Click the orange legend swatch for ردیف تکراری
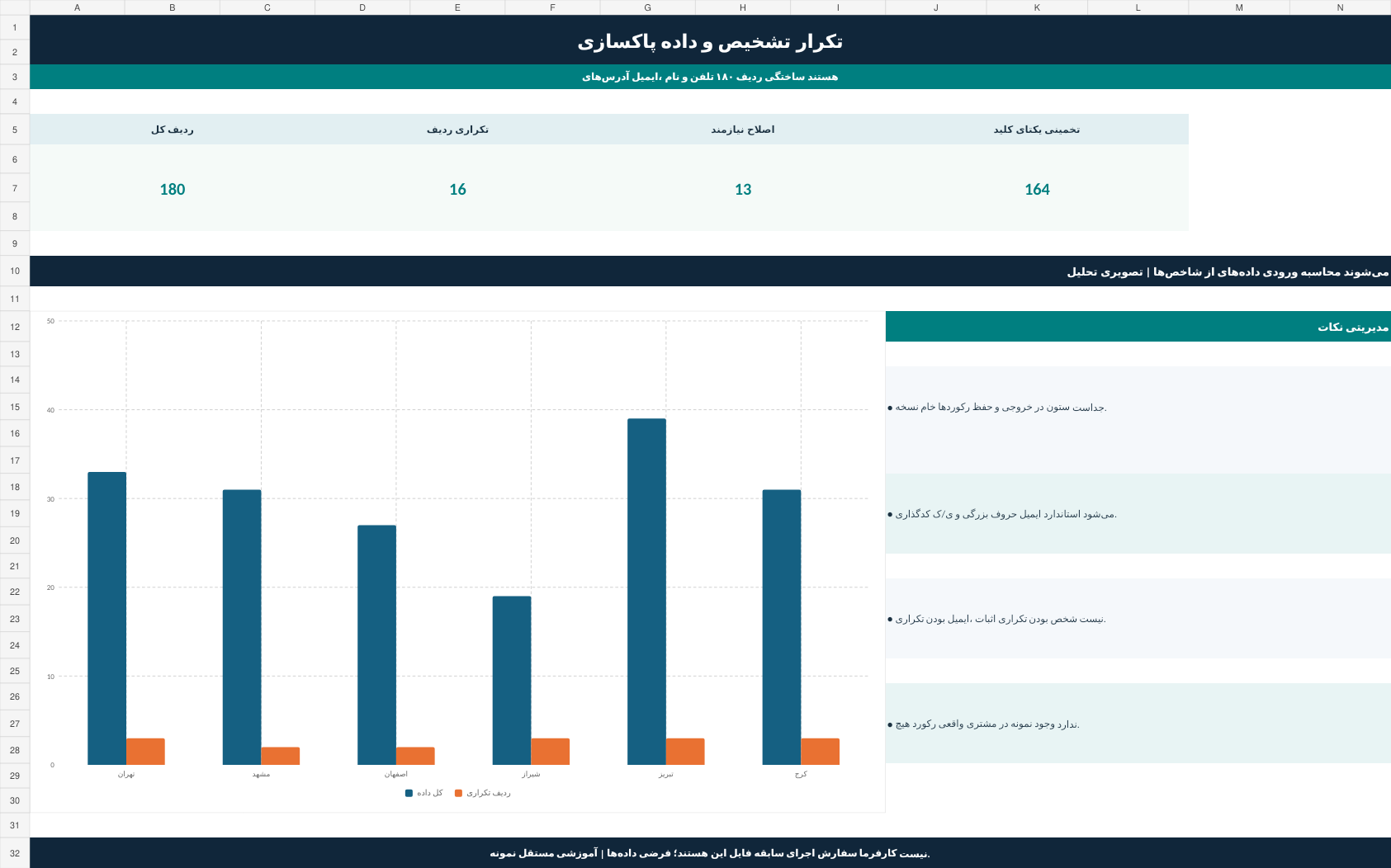 [459, 793]
